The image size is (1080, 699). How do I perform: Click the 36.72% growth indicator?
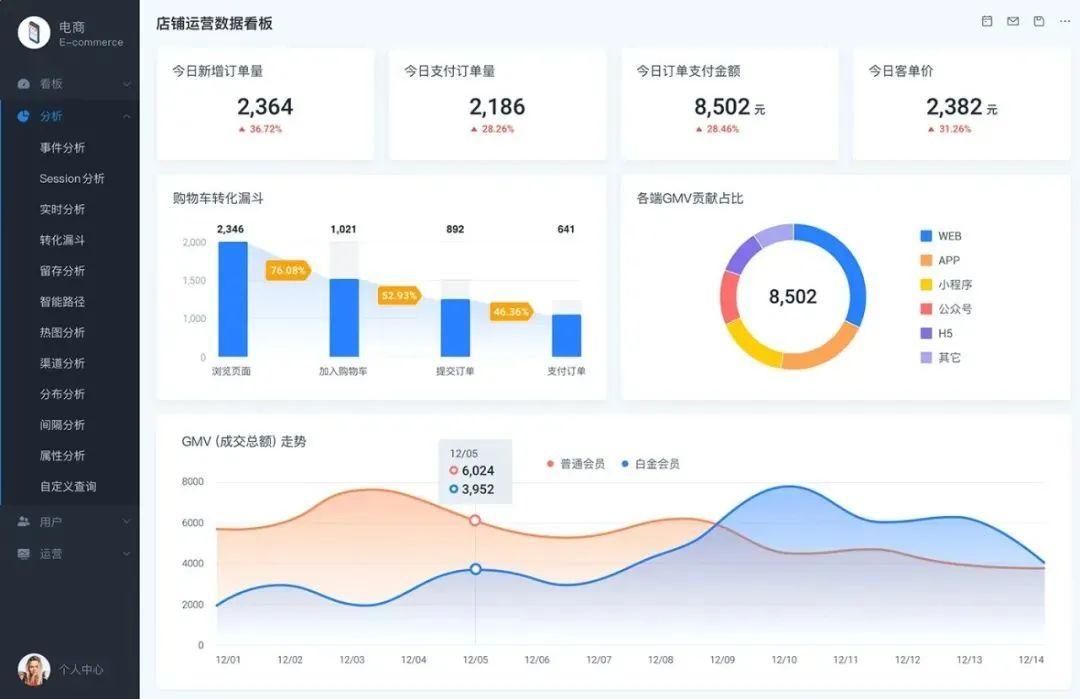pyautogui.click(x=260, y=129)
